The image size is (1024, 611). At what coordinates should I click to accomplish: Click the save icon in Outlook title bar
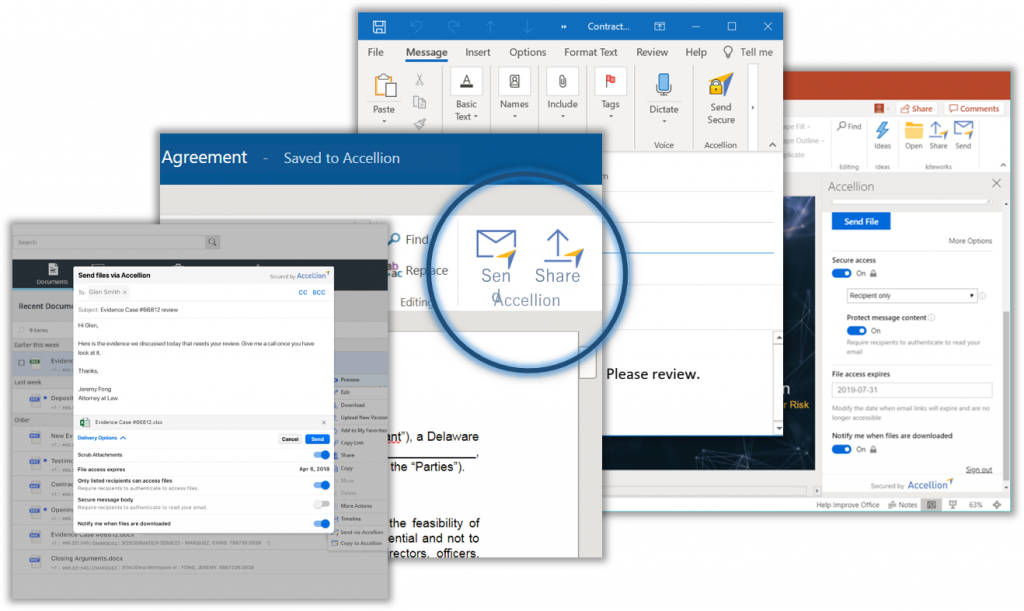[379, 26]
